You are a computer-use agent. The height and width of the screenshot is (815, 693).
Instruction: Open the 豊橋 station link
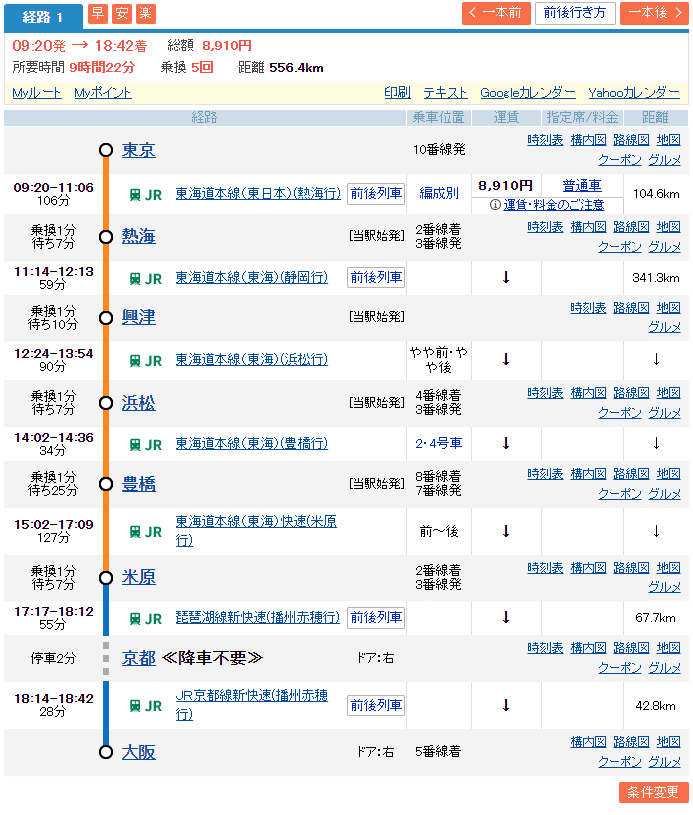coord(138,484)
